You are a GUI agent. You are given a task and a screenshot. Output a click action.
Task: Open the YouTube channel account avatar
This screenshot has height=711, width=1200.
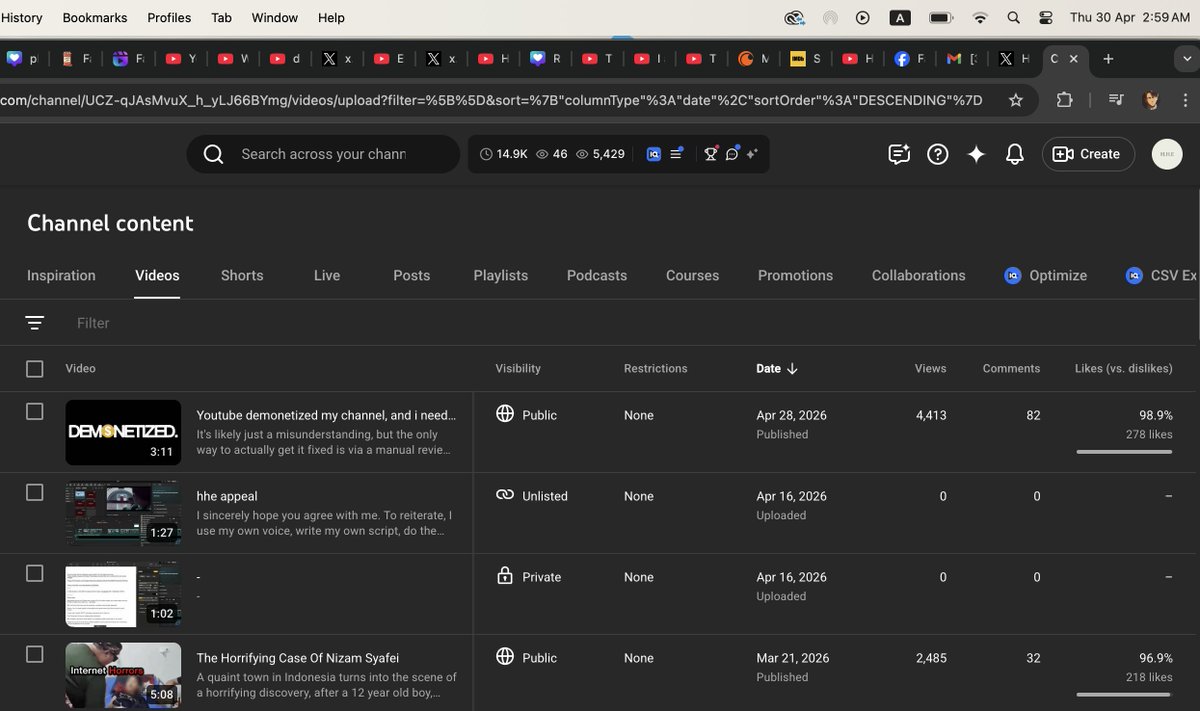[1167, 154]
